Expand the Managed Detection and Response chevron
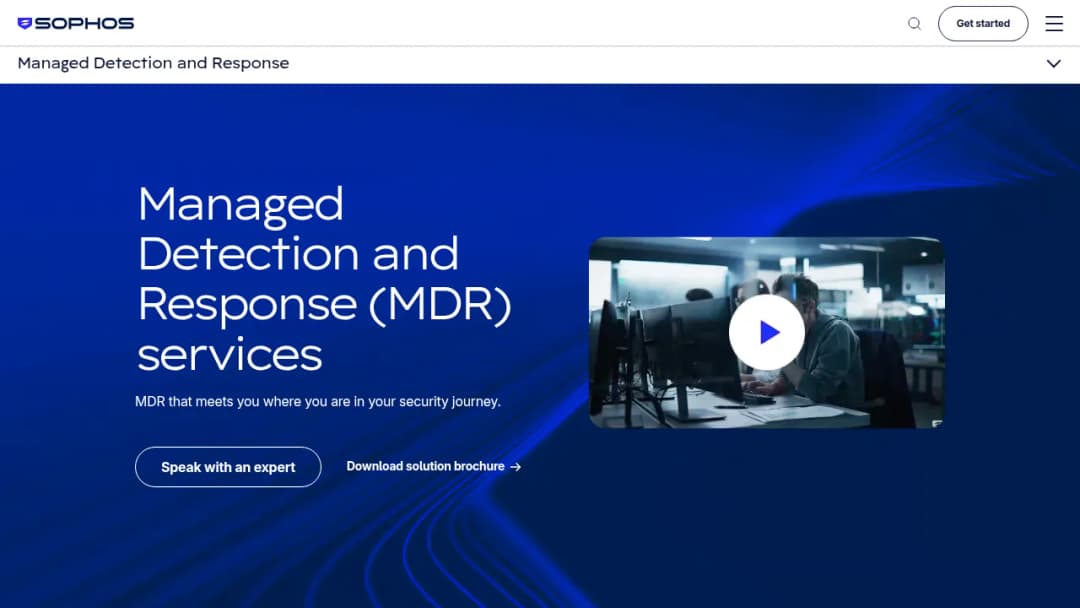The width and height of the screenshot is (1080, 608). coord(1053,63)
